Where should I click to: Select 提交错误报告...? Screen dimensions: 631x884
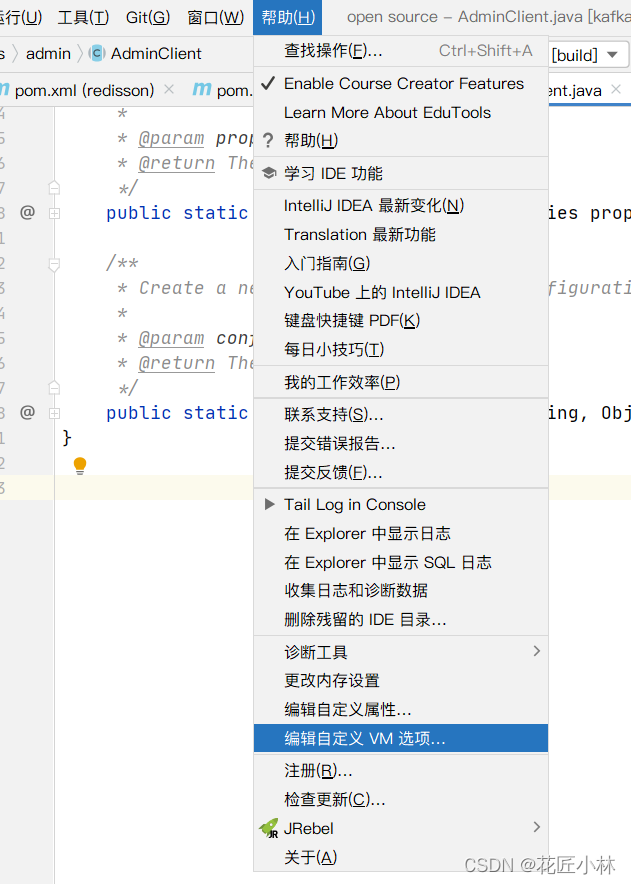tap(401, 443)
